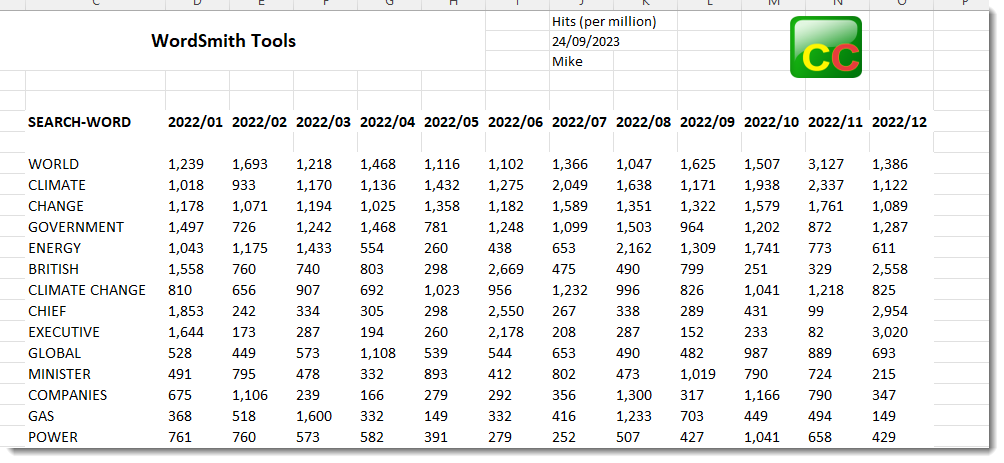Click the 2022/12 header cell
Image resolution: width=1004 pixels, height=463 pixels.
tap(899, 122)
